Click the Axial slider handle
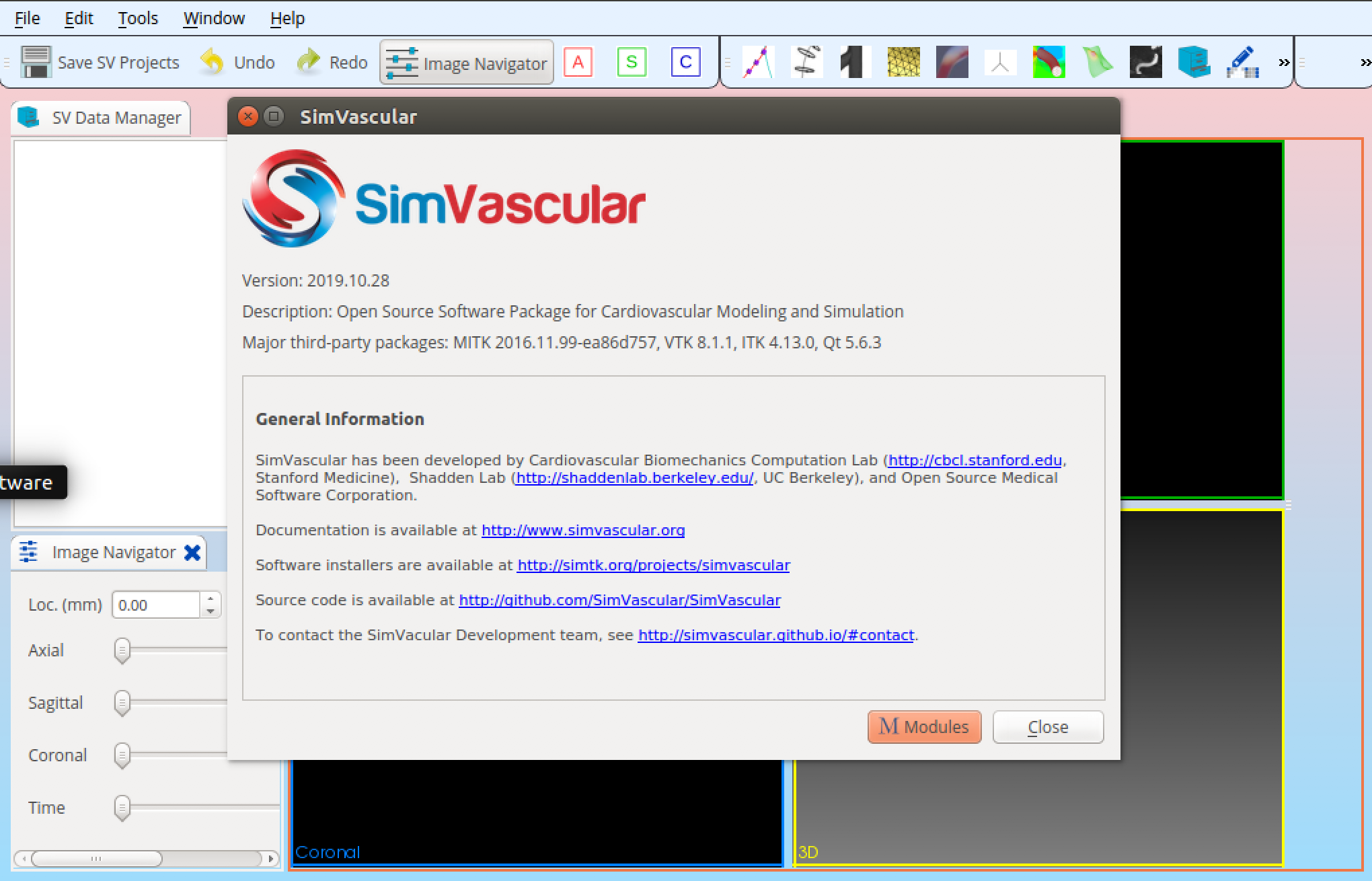The width and height of the screenshot is (1372, 881). [122, 650]
